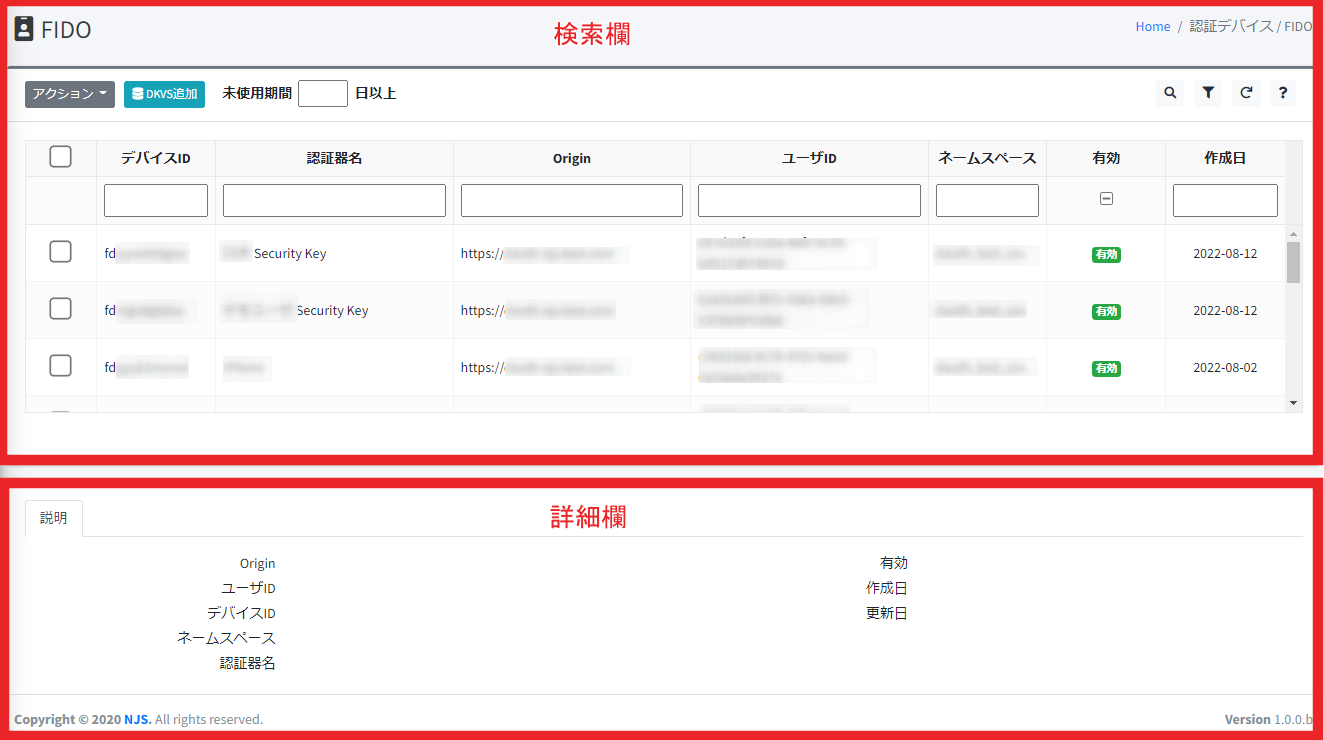The height and width of the screenshot is (740, 1324).
Task: Select the 説明 tab
Action: click(54, 518)
